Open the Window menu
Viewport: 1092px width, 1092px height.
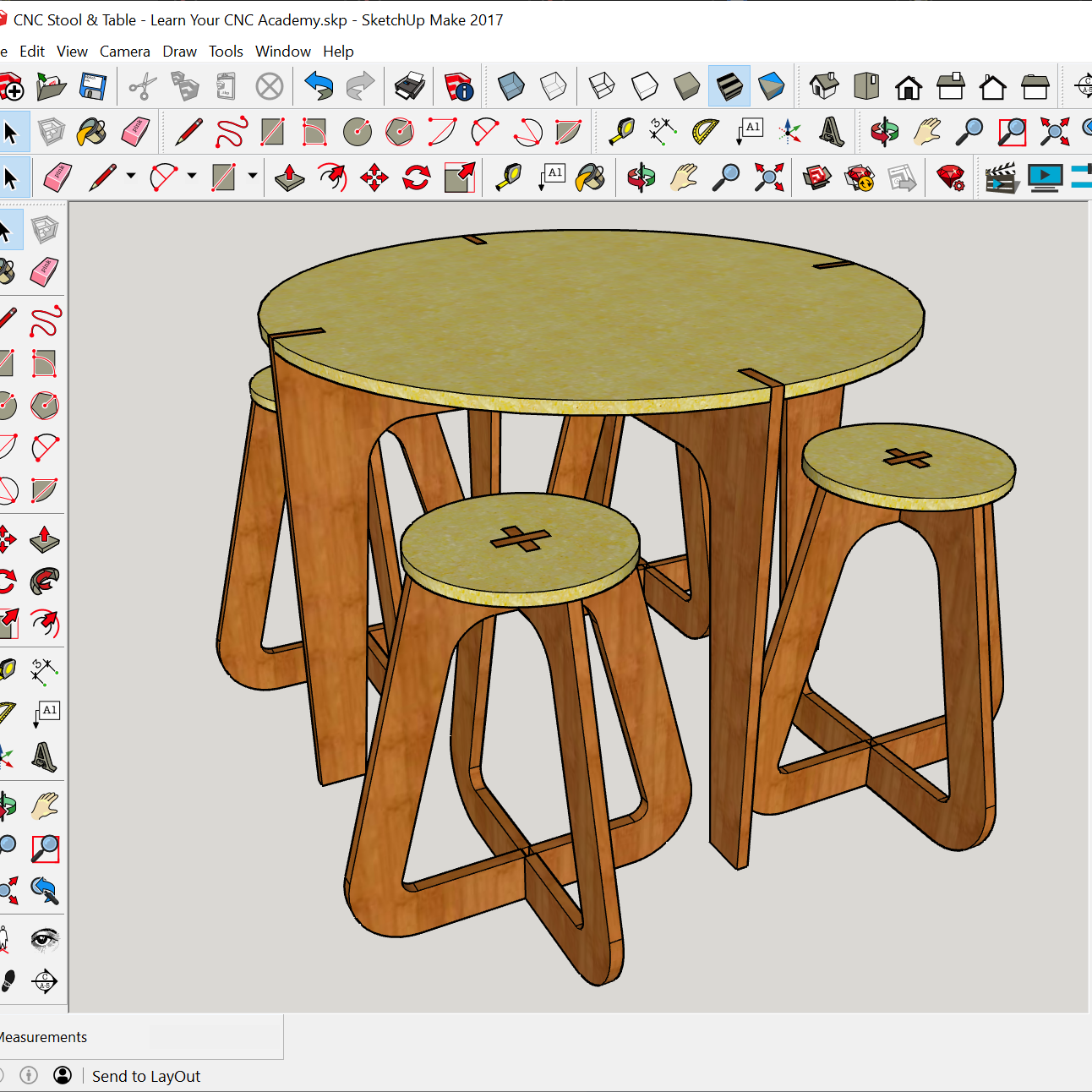point(282,52)
